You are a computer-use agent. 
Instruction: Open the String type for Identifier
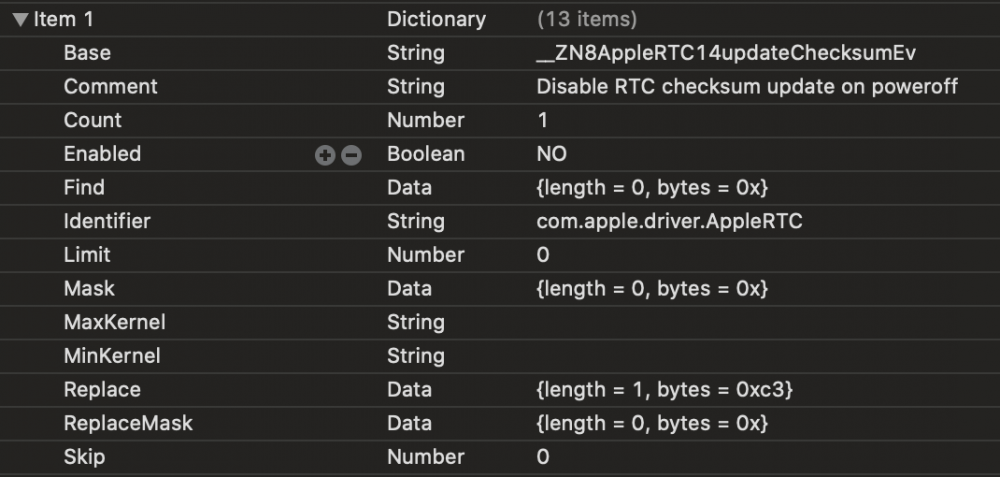point(416,221)
